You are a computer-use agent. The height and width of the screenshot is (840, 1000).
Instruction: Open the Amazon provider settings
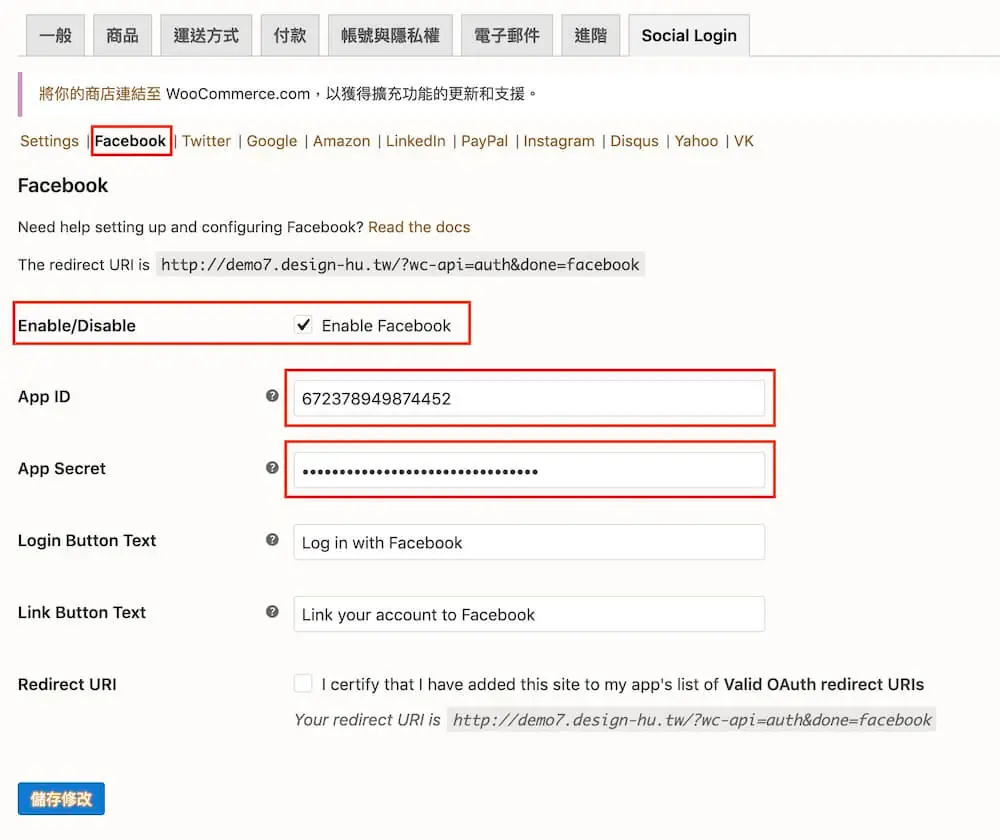(x=341, y=141)
